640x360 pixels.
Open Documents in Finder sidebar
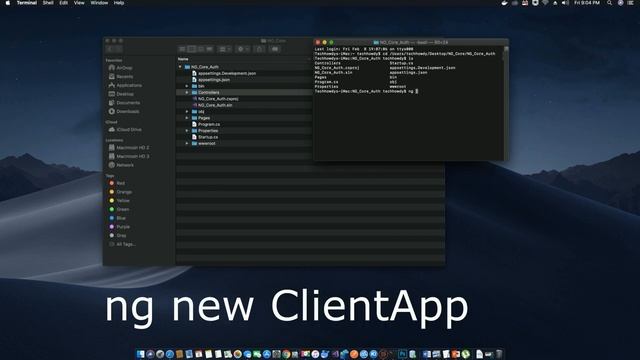coord(124,103)
